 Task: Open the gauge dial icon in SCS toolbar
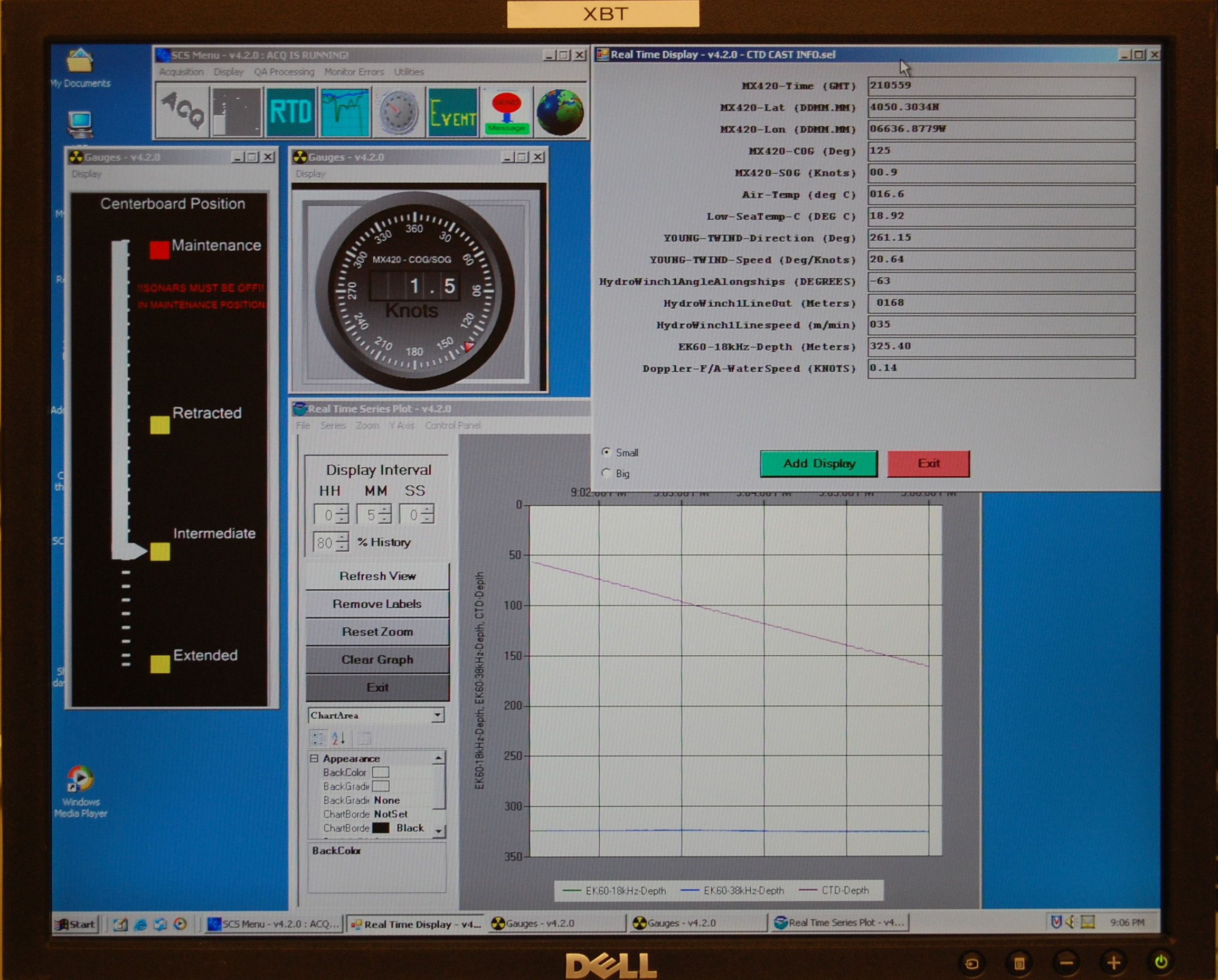pyautogui.click(x=398, y=111)
